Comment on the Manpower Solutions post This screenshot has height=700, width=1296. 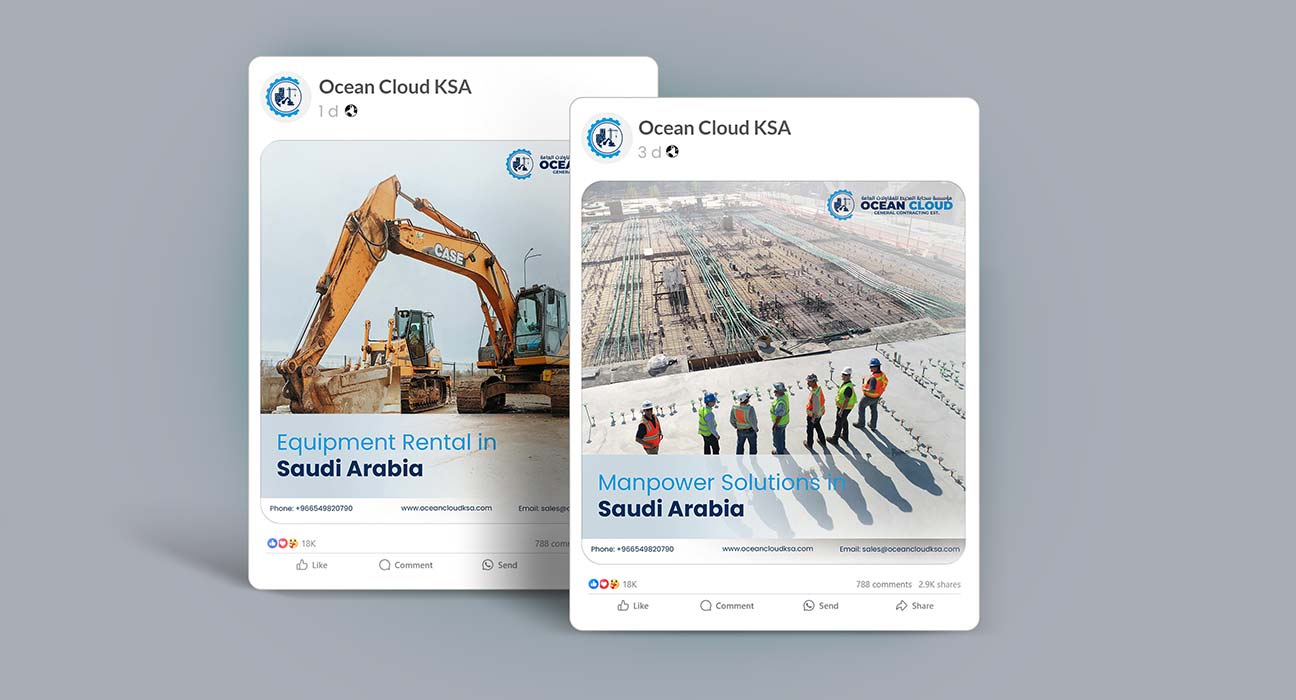(727, 606)
